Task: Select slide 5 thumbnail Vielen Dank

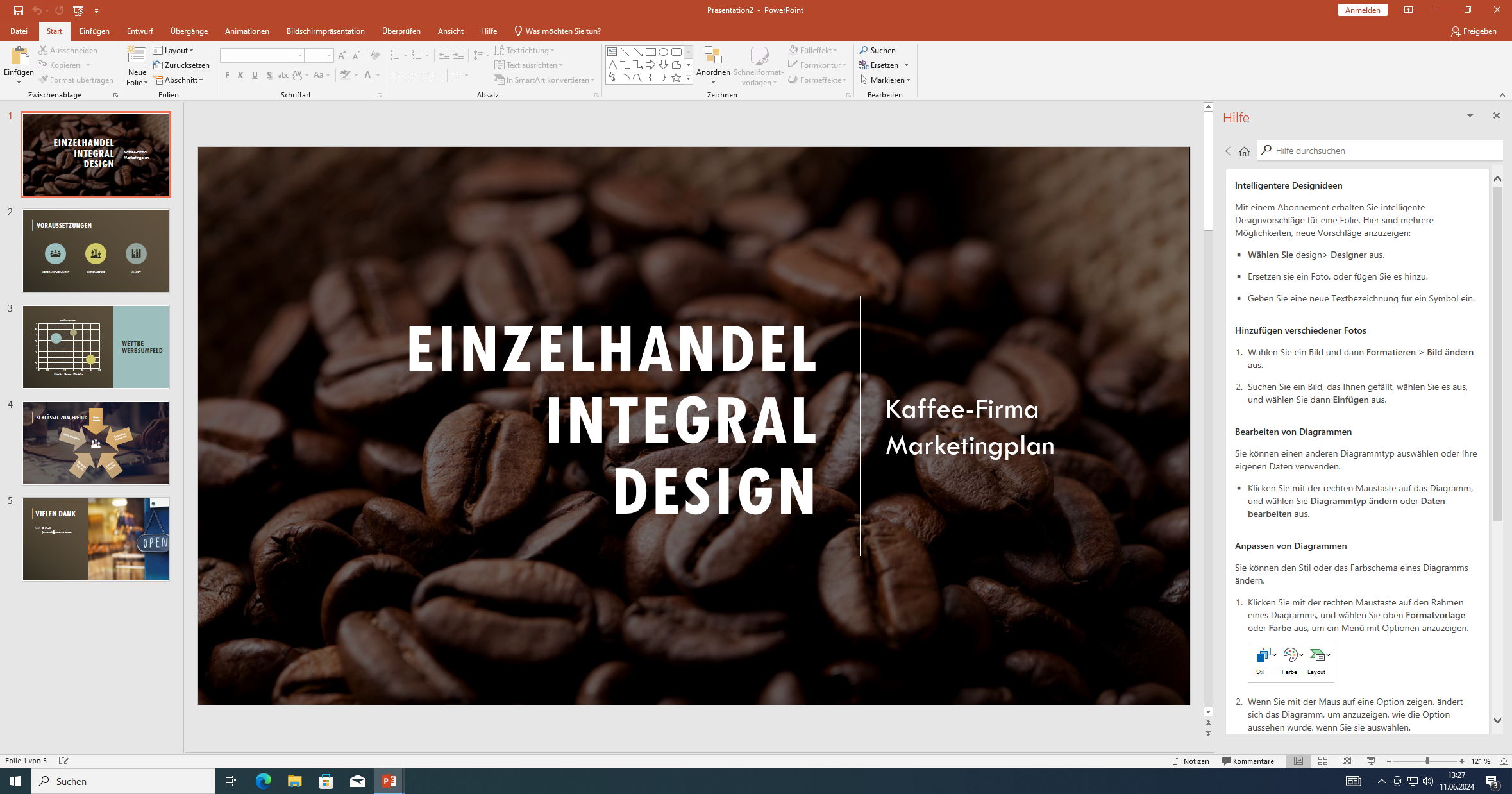Action: coord(96,539)
